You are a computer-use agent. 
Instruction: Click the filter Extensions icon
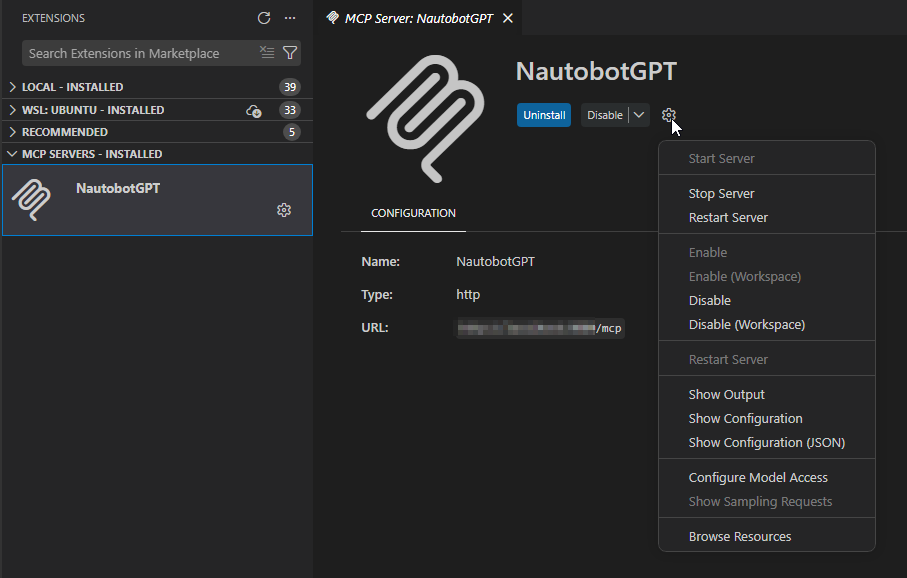(290, 51)
